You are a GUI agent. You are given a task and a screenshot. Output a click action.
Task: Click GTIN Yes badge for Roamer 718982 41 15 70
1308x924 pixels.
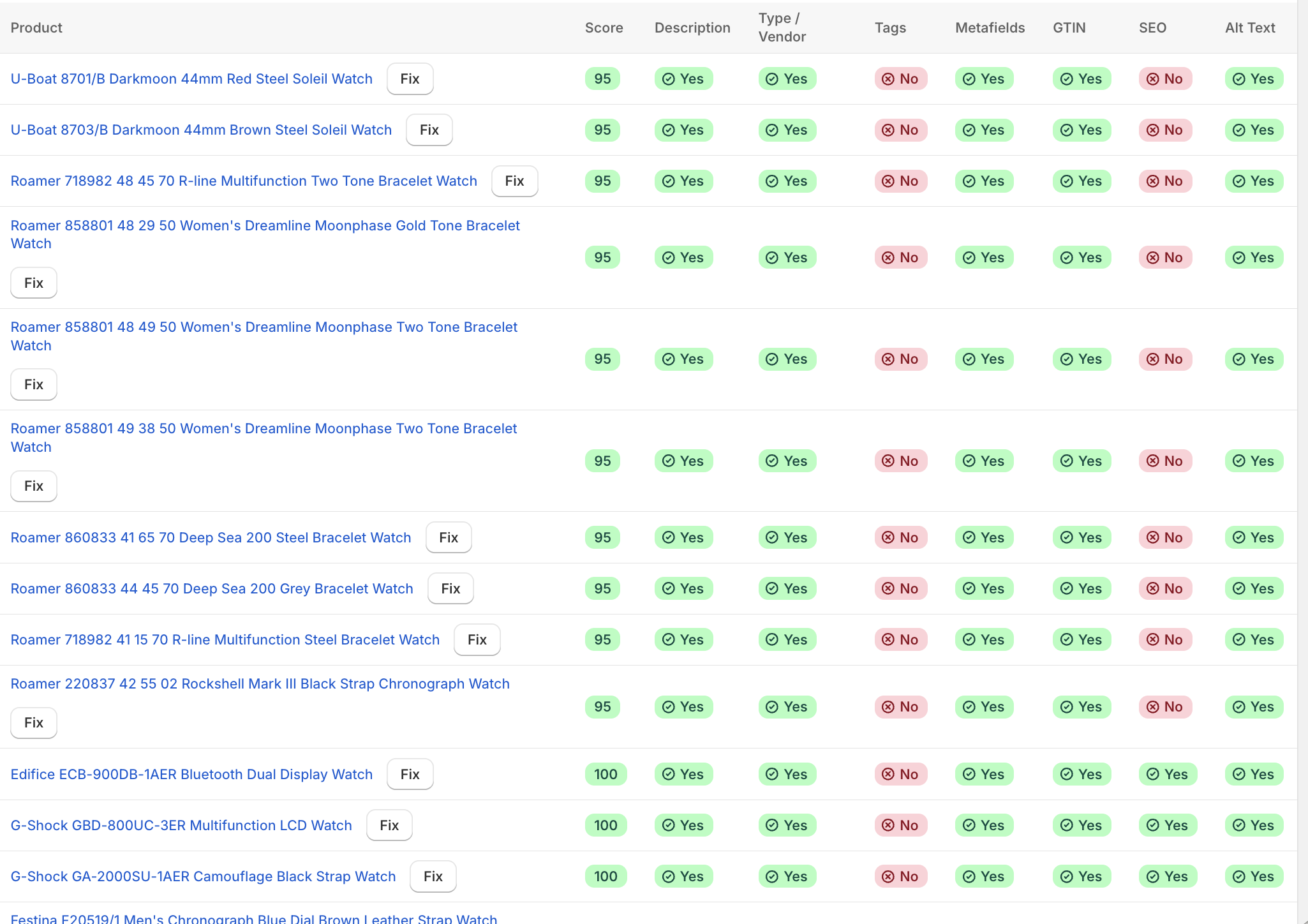pyautogui.click(x=1081, y=639)
